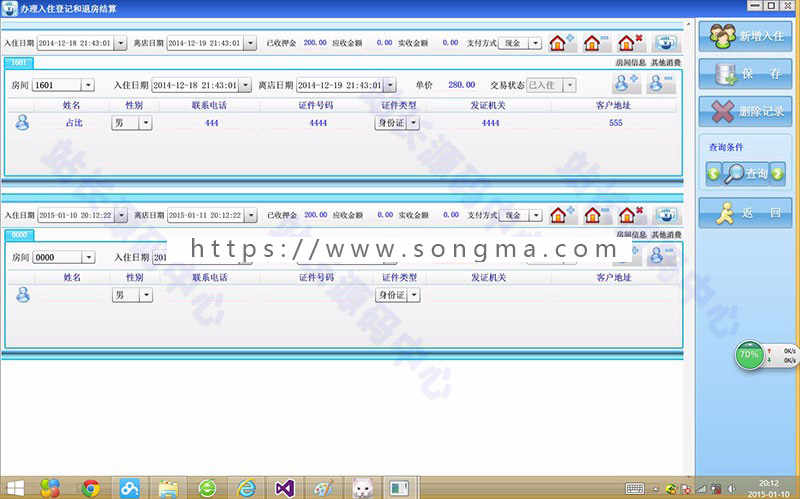Click the blue cloud app taskbar icon
The width and height of the screenshot is (800, 499).
coord(130,488)
